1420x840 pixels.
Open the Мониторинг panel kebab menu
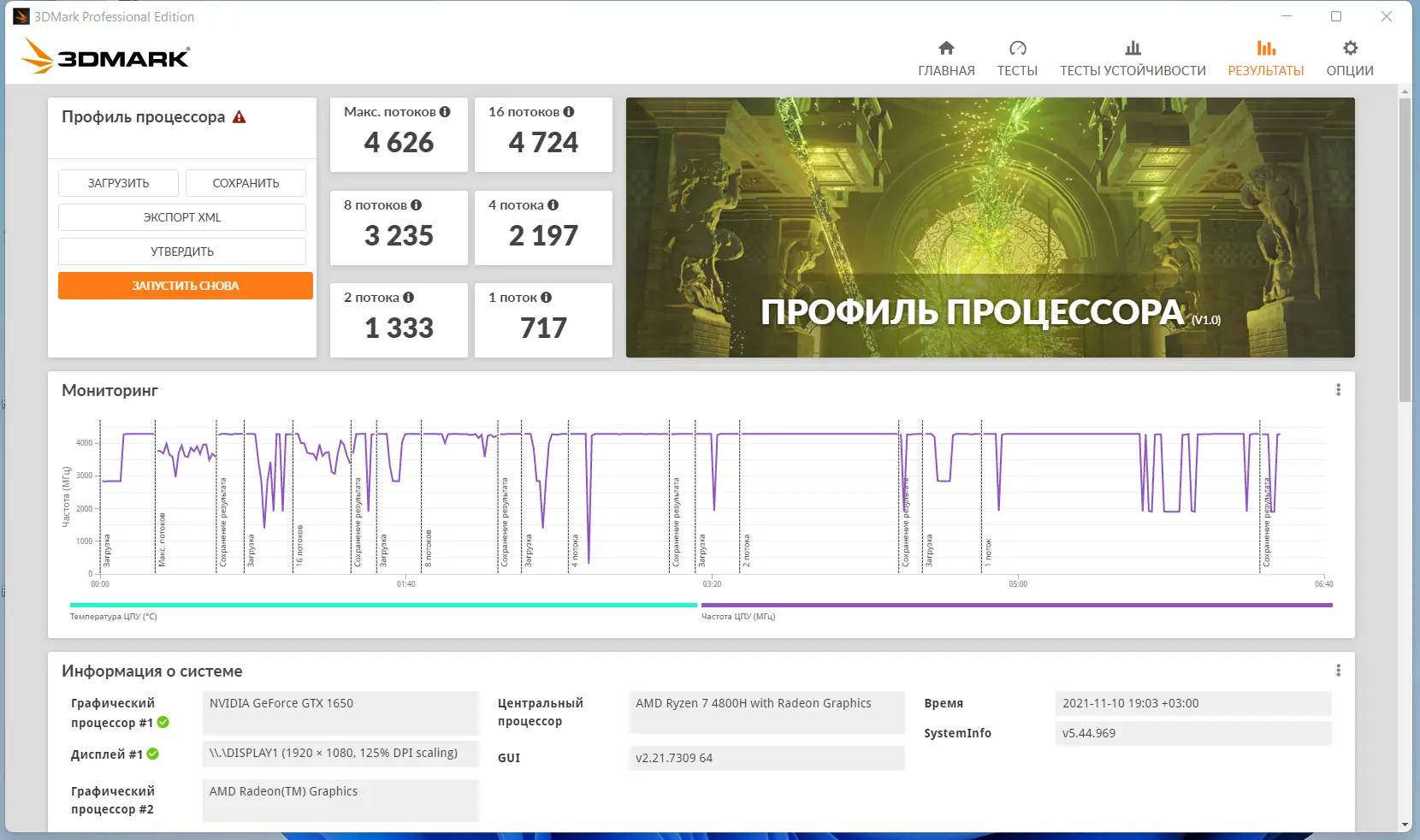[1340, 389]
